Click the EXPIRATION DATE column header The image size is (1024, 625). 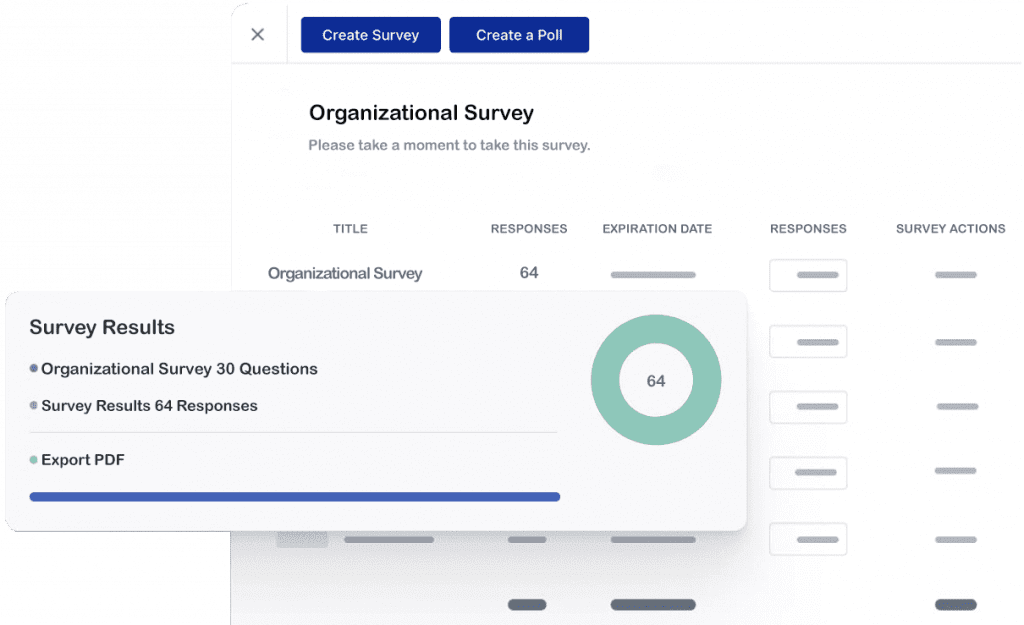click(x=656, y=228)
